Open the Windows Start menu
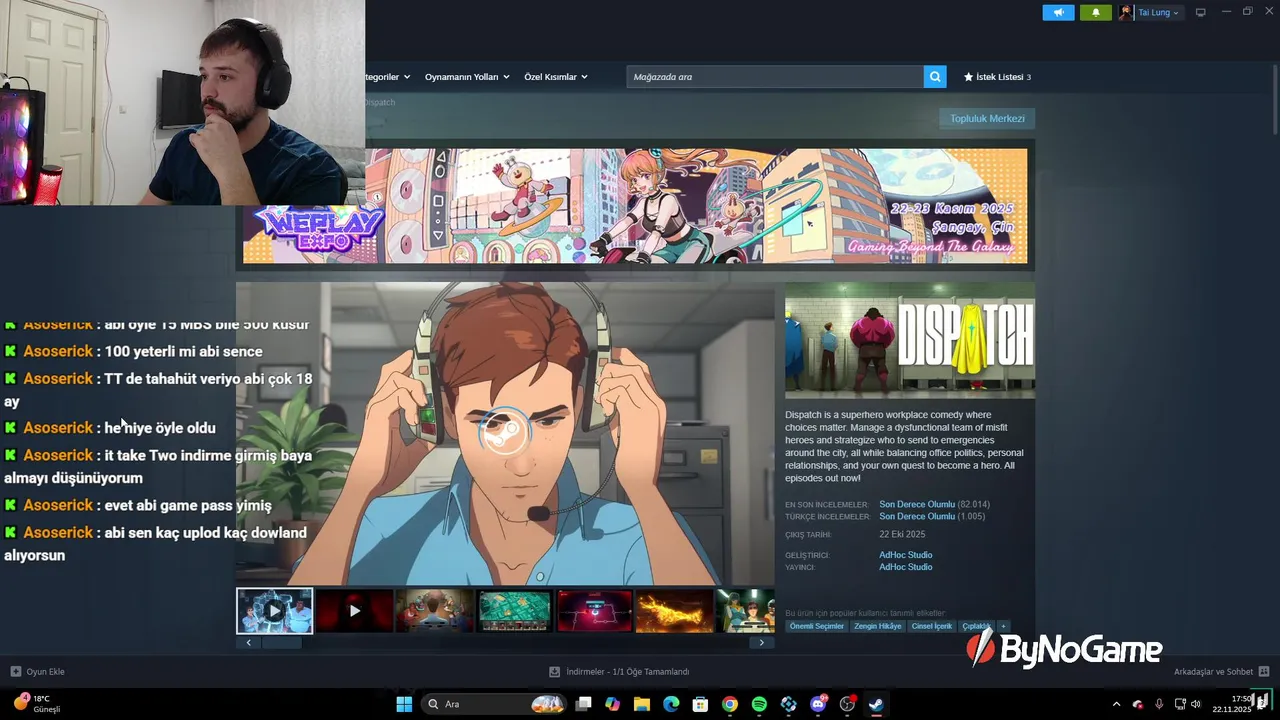Image resolution: width=1280 pixels, height=720 pixels. pos(404,704)
